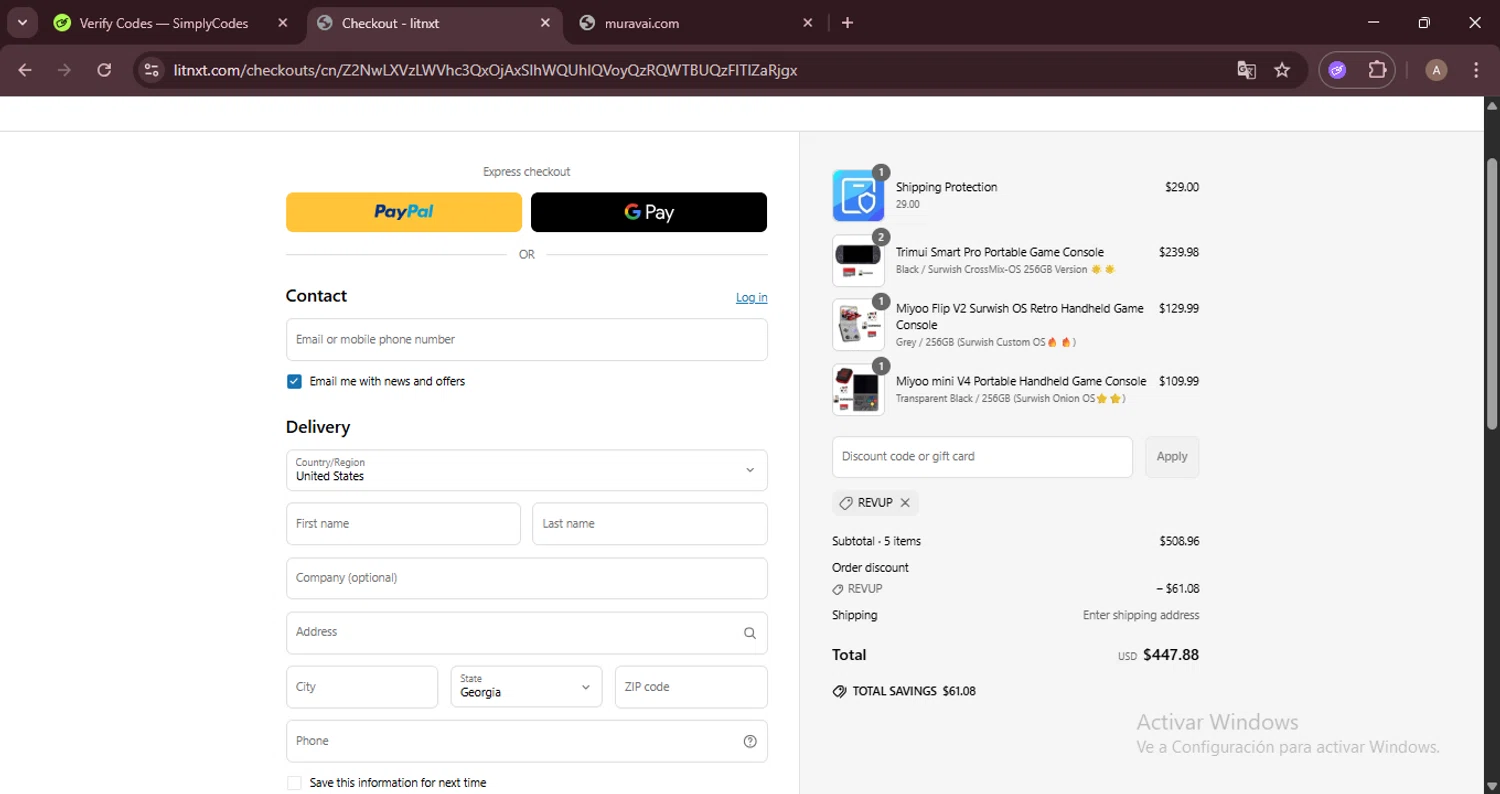1500x794 pixels.
Task: Open the tab search dropdown arrow
Action: (21, 22)
